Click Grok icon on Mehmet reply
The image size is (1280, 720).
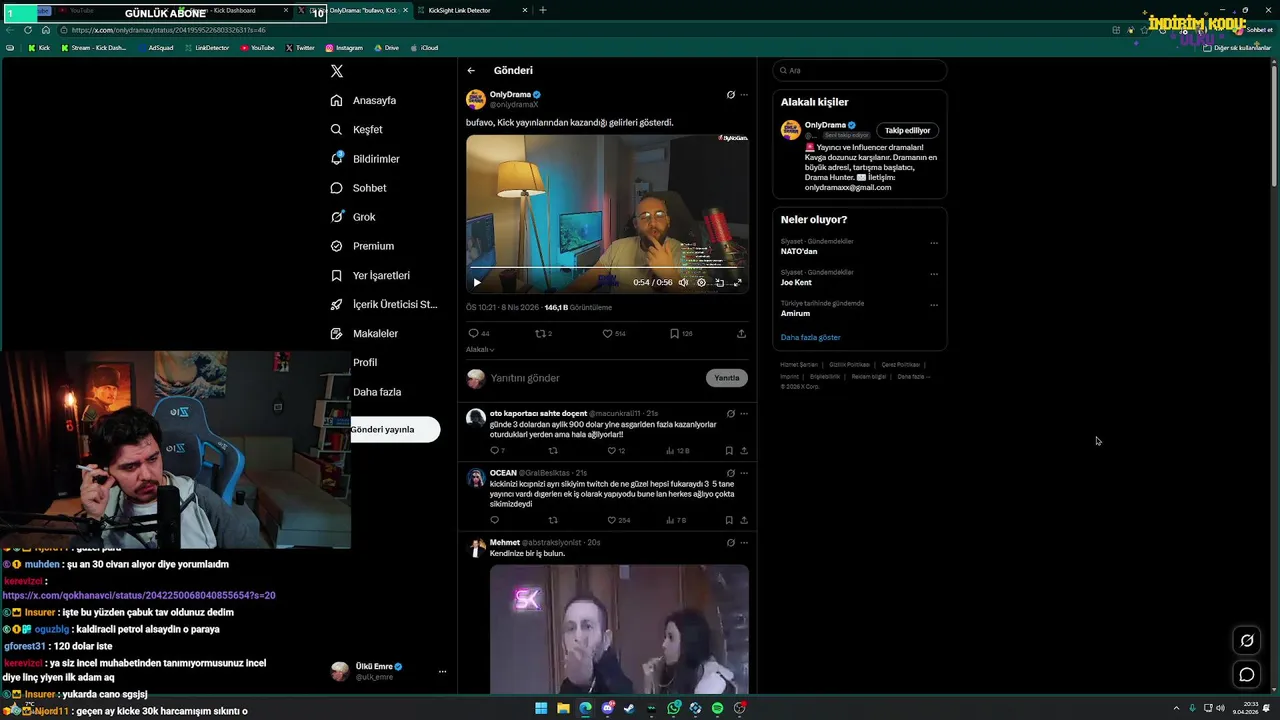coord(730,542)
